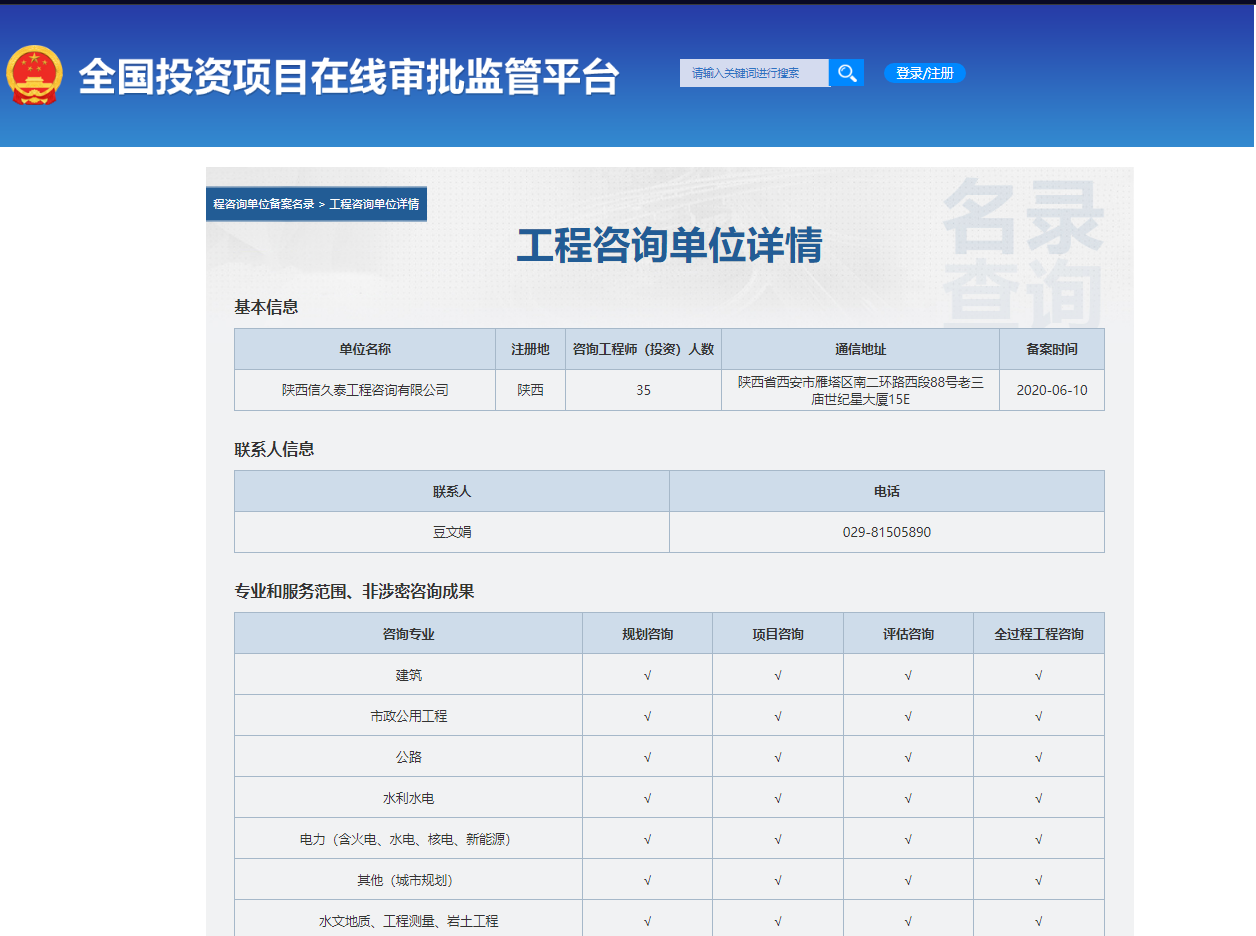Toggle 规划咨询 checkmark for 建筑 row
1256x936 pixels.
point(647,673)
